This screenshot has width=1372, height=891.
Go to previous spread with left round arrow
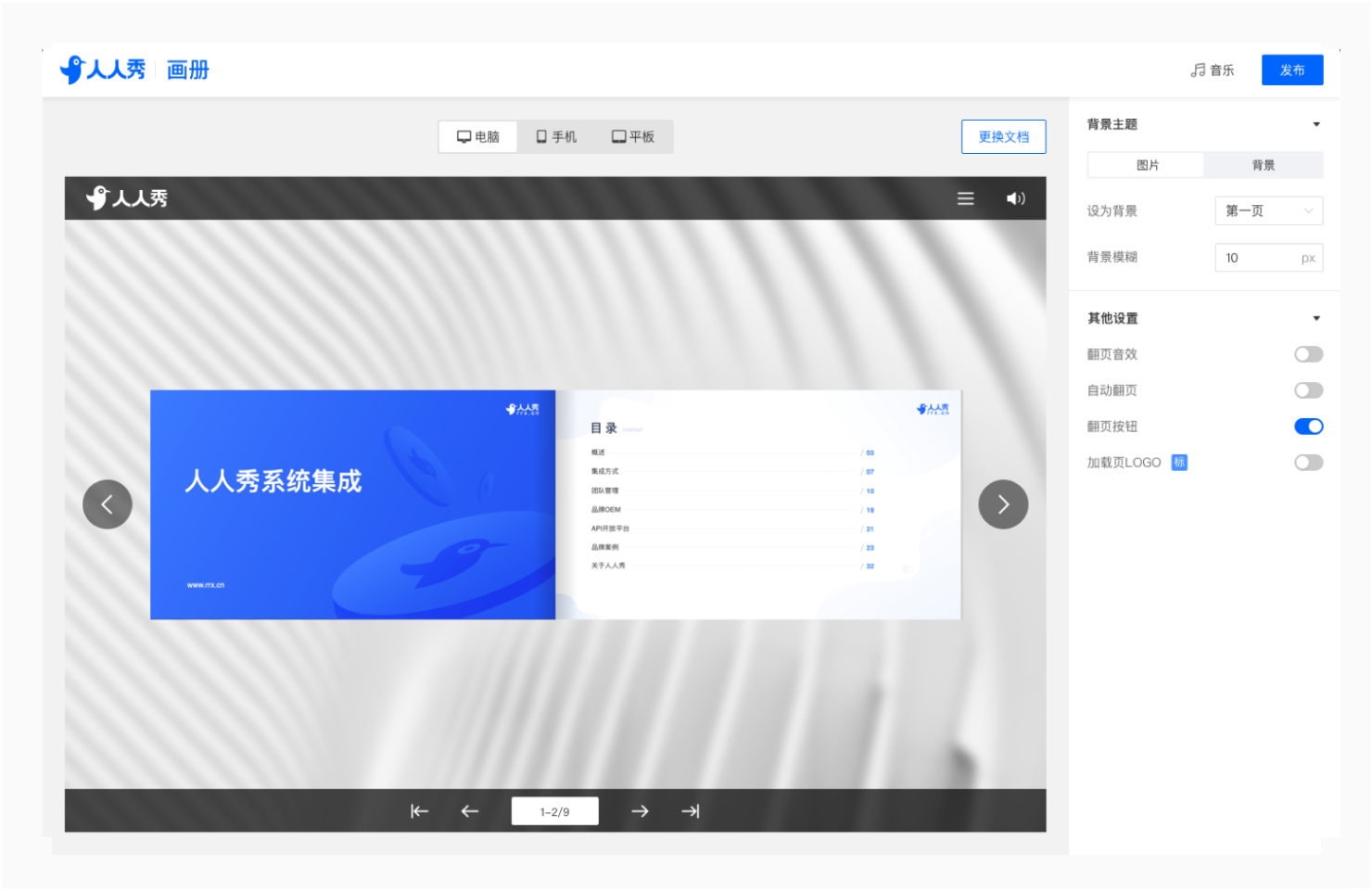point(108,504)
